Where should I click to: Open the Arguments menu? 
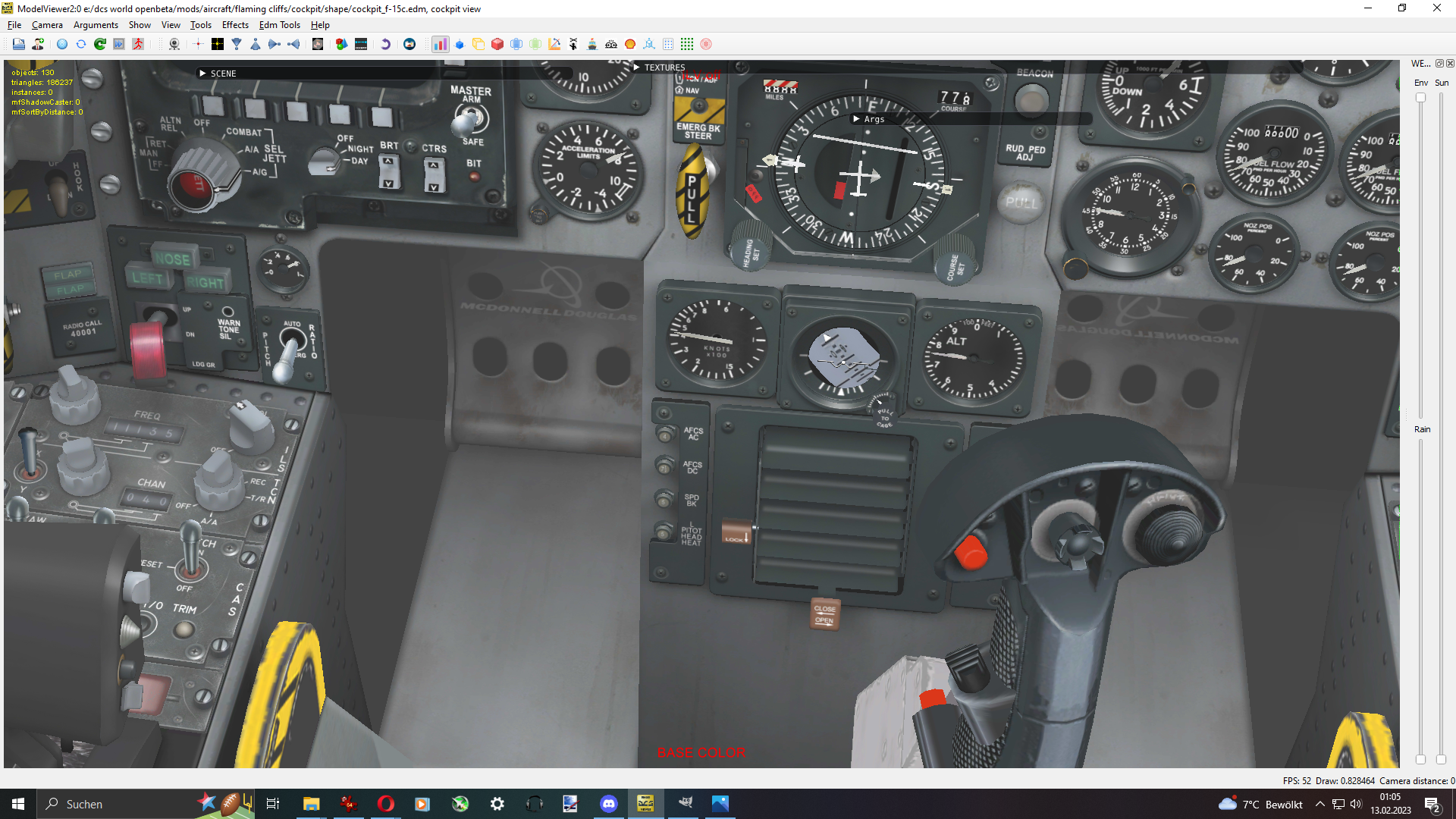96,25
